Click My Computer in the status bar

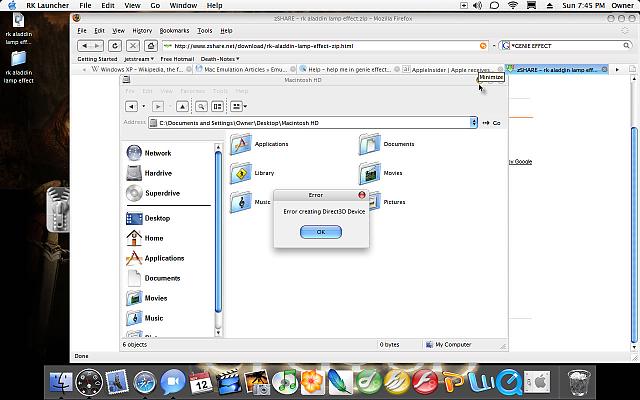click(448, 344)
